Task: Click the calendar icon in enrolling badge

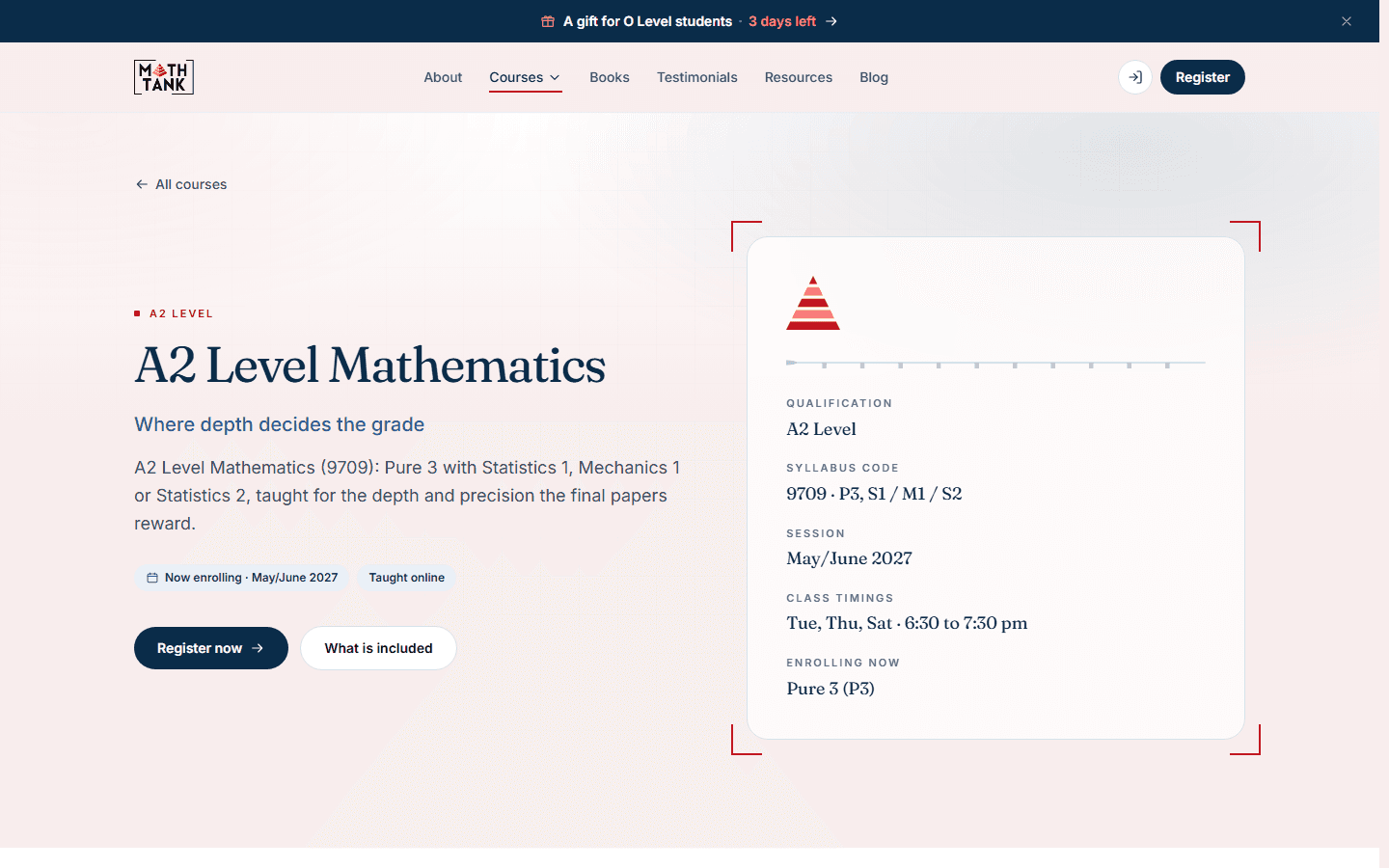Action: pos(152,578)
